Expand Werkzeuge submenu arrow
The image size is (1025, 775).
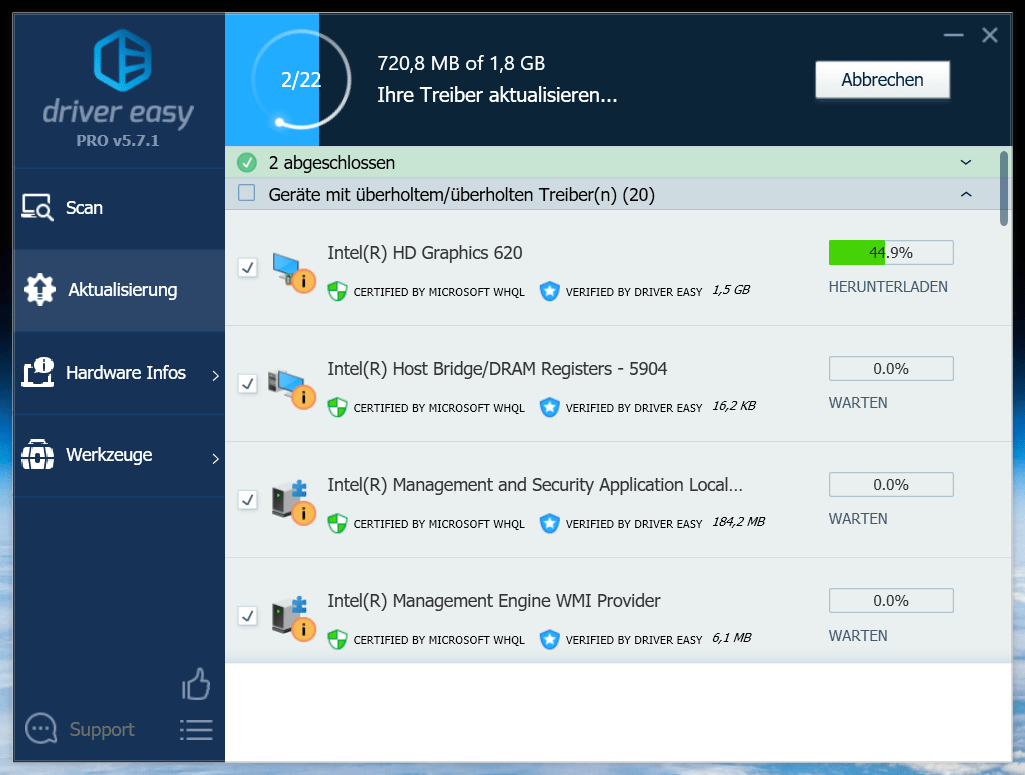[x=216, y=458]
